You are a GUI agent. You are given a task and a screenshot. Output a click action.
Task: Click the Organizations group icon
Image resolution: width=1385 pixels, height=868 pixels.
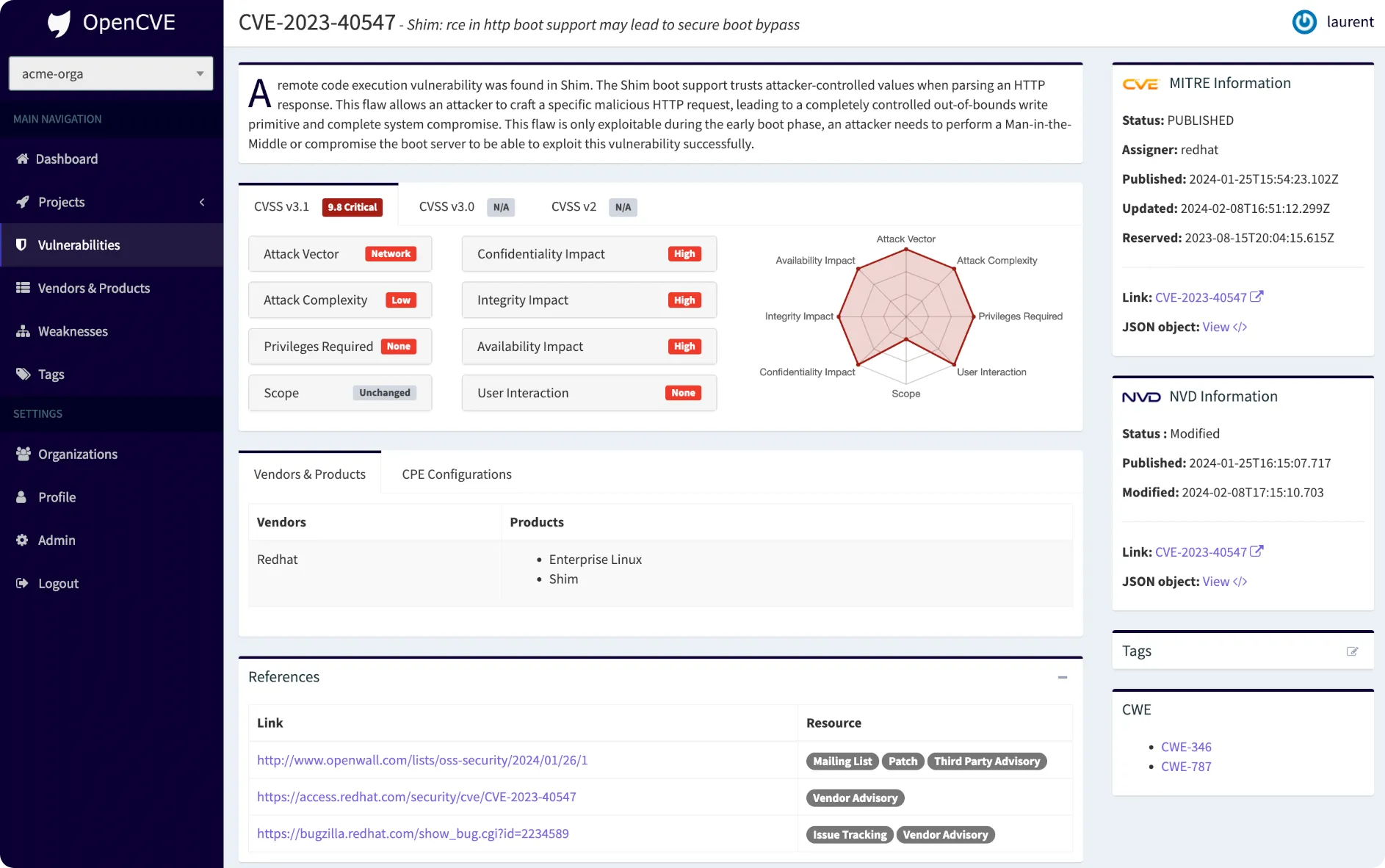[x=23, y=454]
